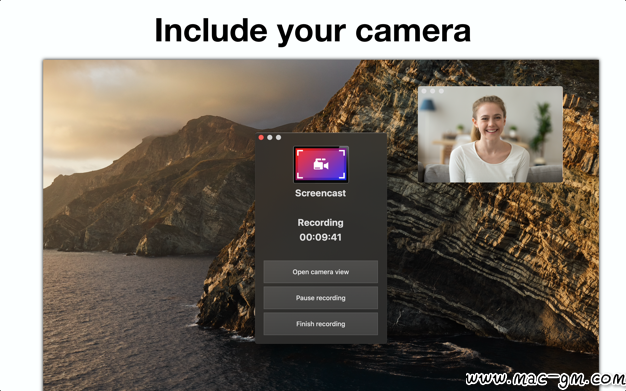Pause the recording
626x391 pixels.
pyautogui.click(x=321, y=298)
